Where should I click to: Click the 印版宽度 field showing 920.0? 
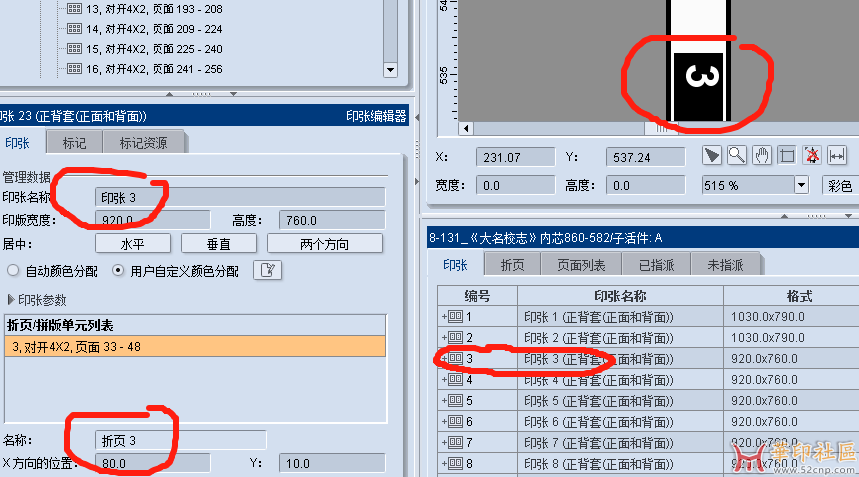click(x=152, y=220)
